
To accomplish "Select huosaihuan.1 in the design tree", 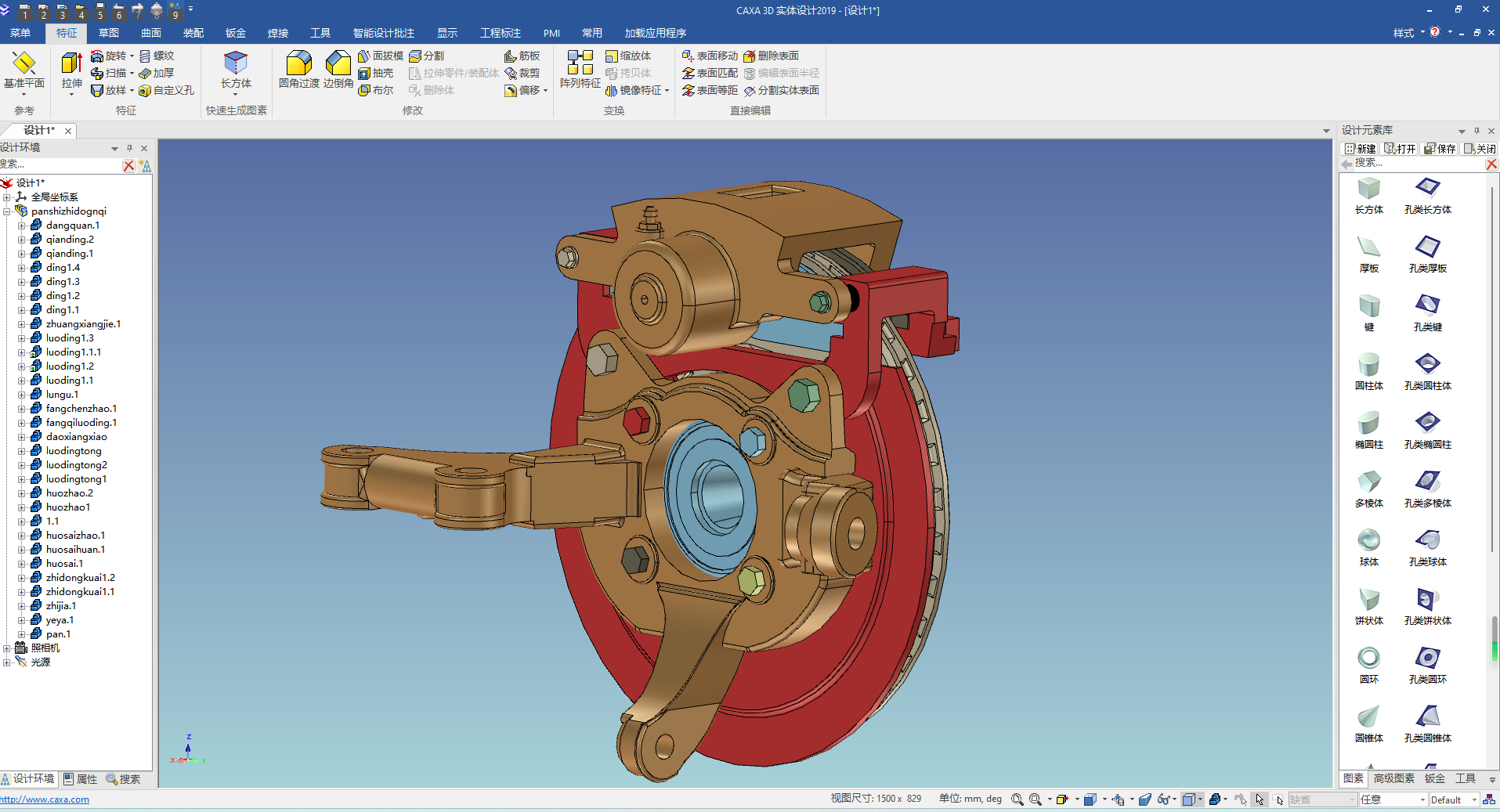I will (x=75, y=550).
